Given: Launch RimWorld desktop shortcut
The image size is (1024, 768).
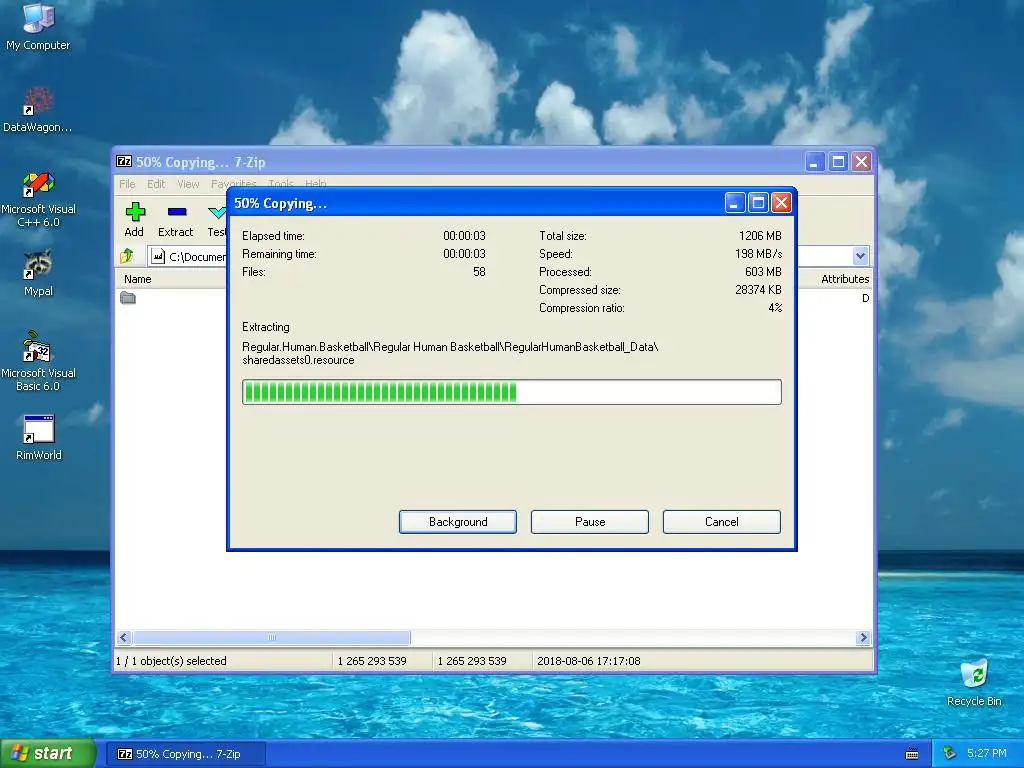Looking at the screenshot, I should [x=38, y=438].
